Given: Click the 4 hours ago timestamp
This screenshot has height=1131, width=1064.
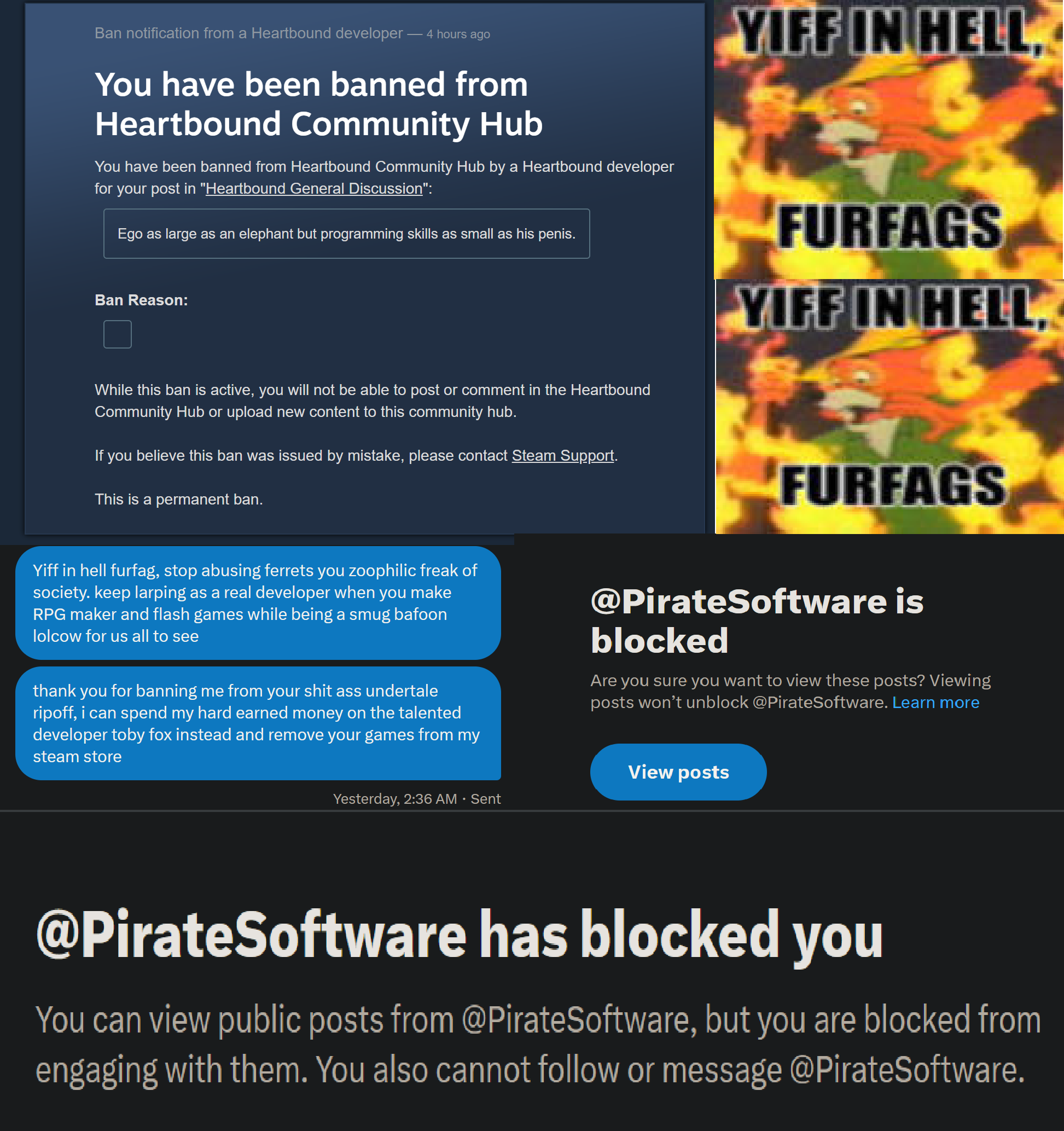Looking at the screenshot, I should coord(458,34).
